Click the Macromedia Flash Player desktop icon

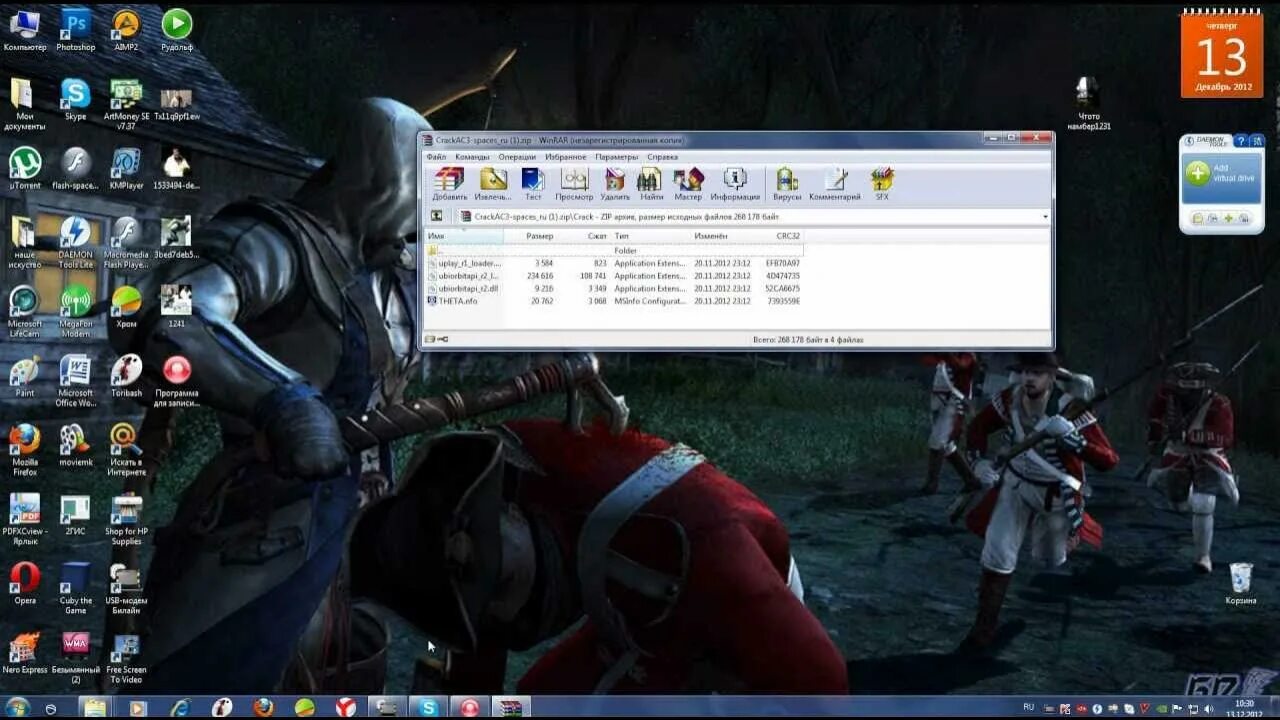[x=126, y=242]
